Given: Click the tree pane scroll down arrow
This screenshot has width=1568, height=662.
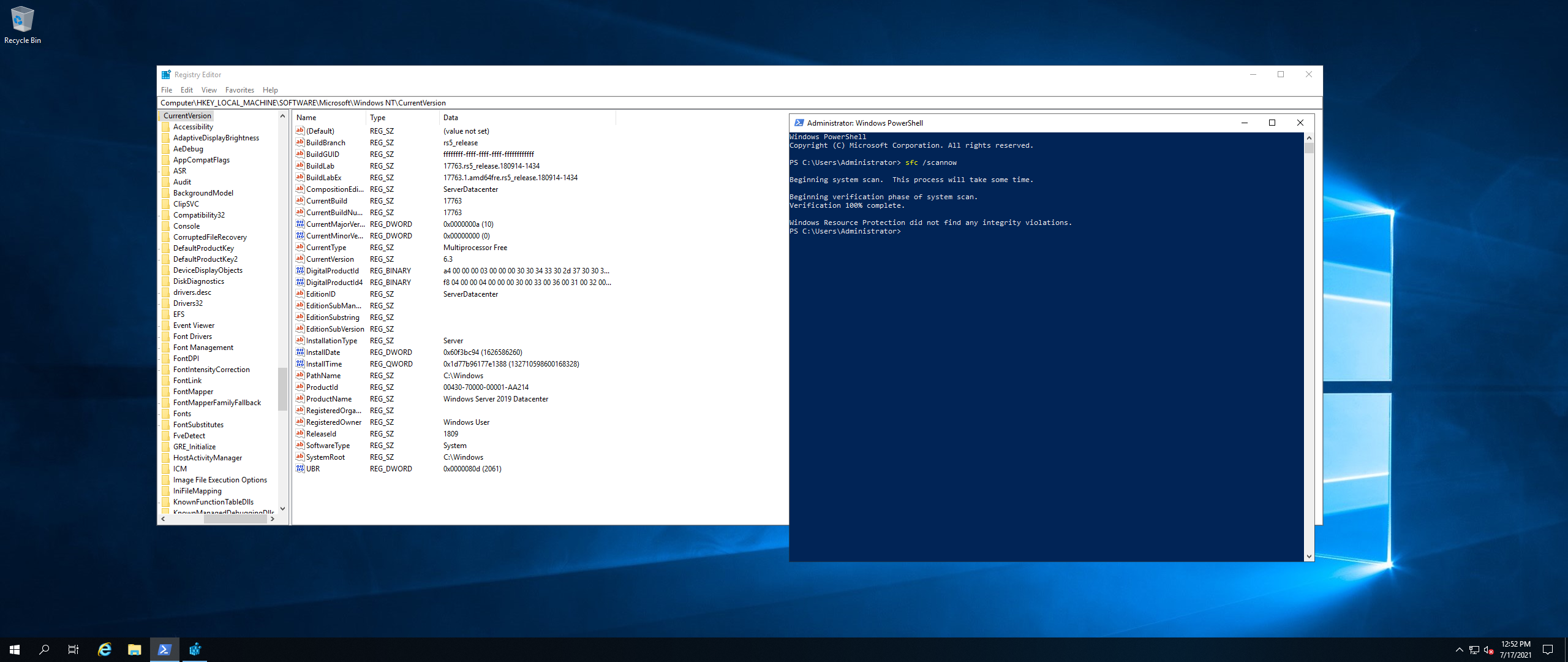Looking at the screenshot, I should click(x=282, y=508).
